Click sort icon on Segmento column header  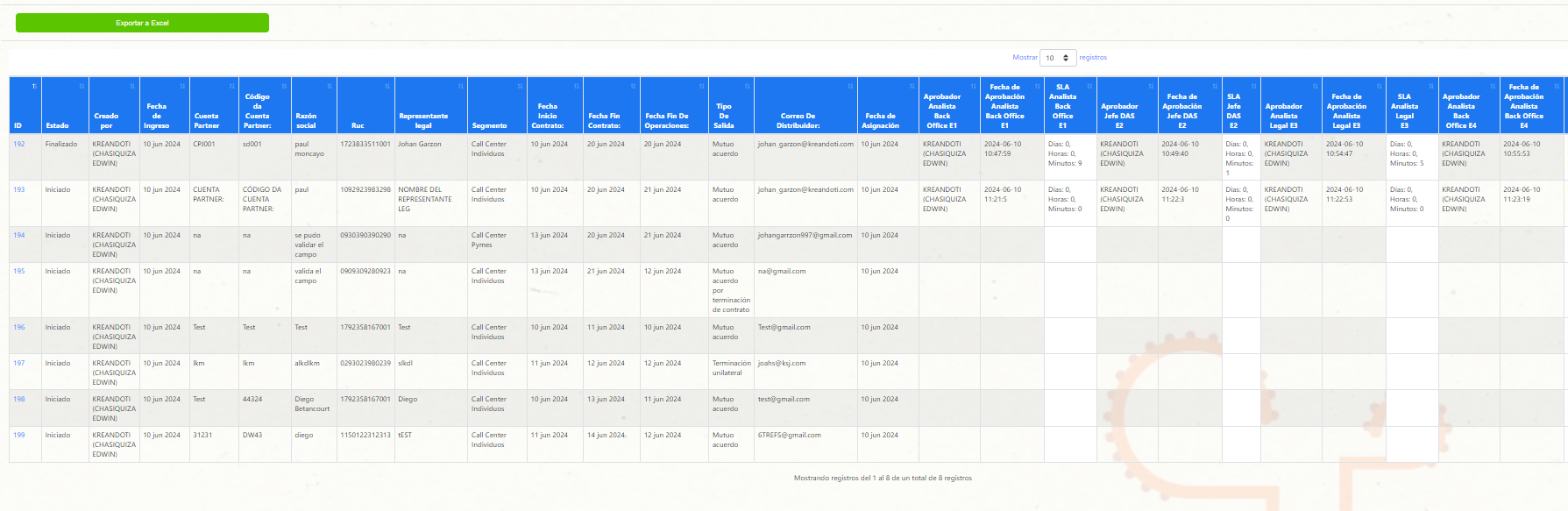(x=520, y=86)
